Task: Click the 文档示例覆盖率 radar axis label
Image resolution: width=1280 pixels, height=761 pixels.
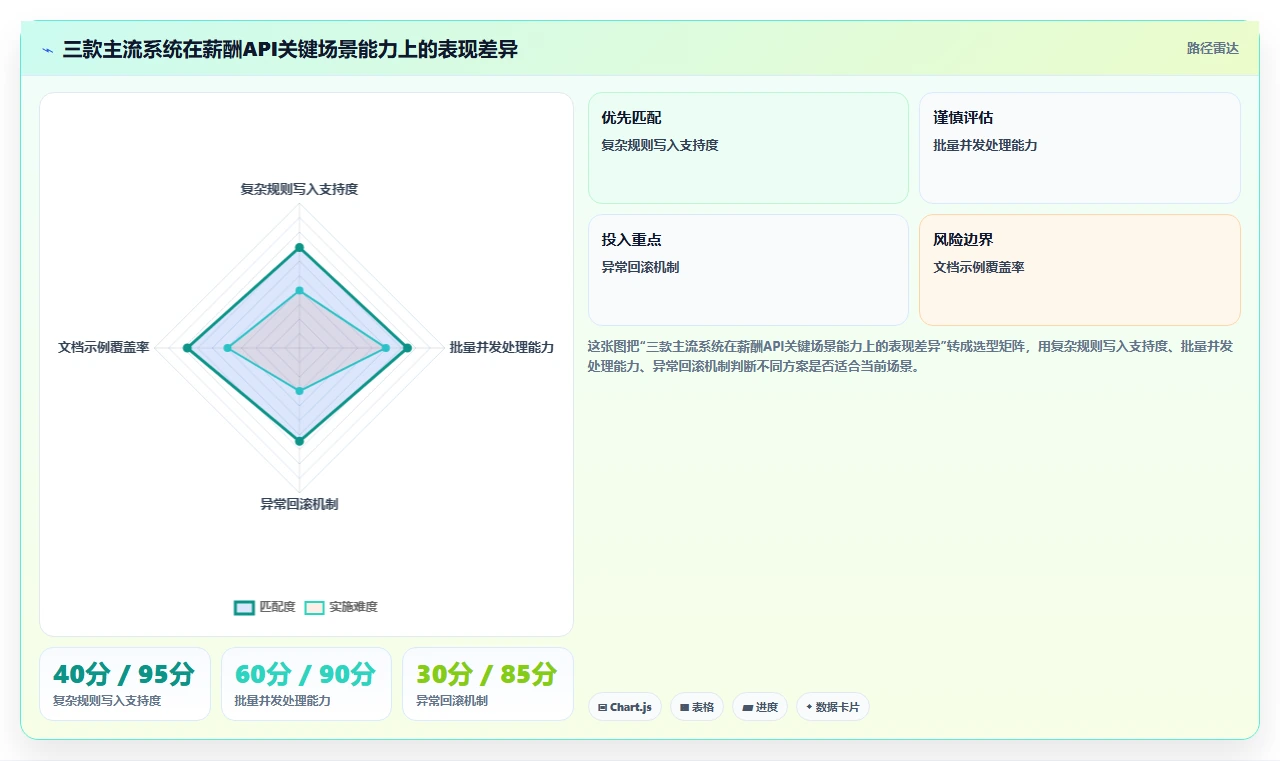Action: pyautogui.click(x=104, y=347)
